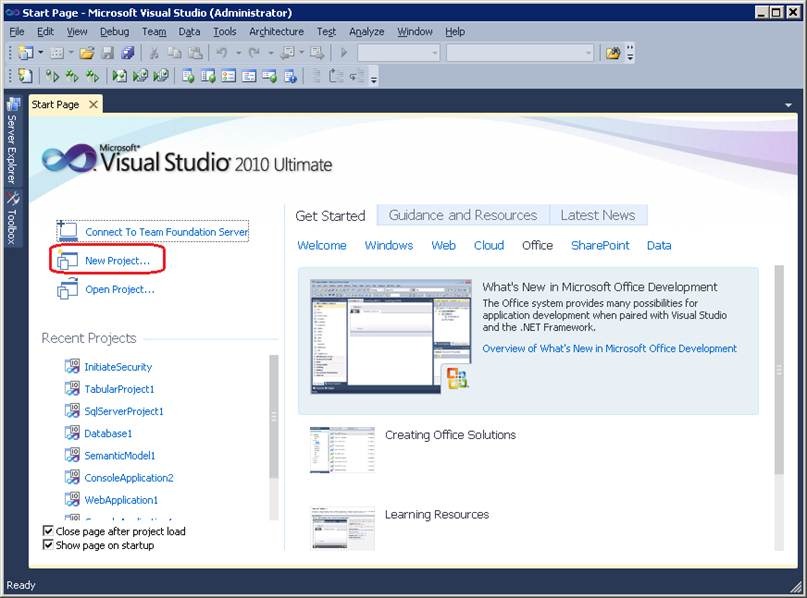Select the Get Started tab

pos(330,216)
